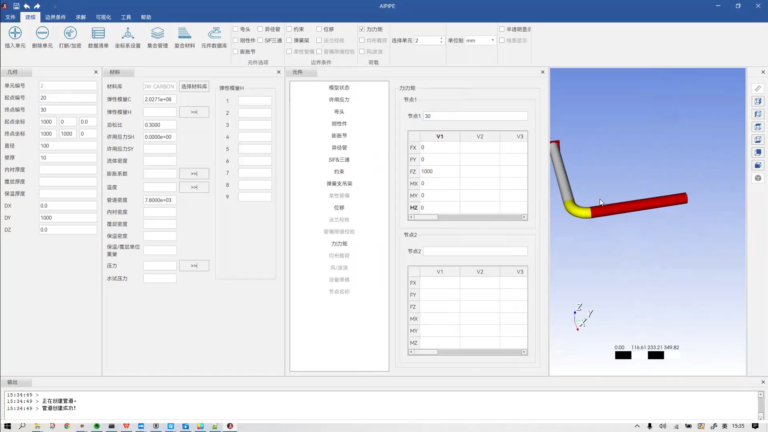Toggle the 约束 restraint checkbox
The width and height of the screenshot is (768, 432).
pos(289,29)
